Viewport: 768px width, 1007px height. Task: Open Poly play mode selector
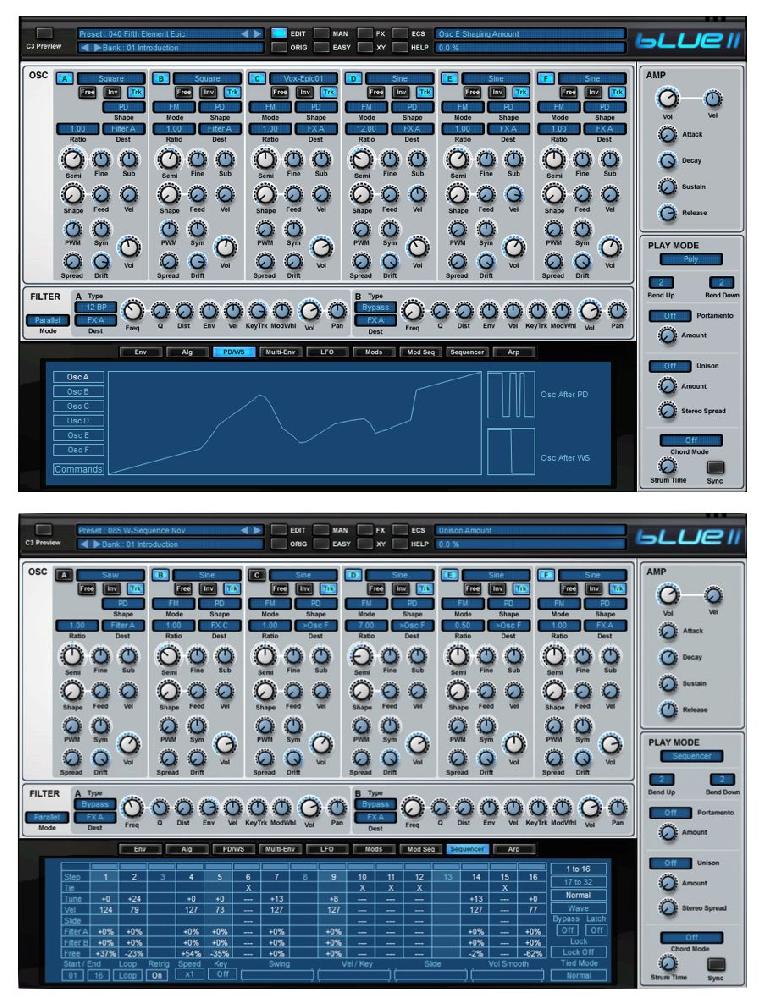tap(691, 259)
